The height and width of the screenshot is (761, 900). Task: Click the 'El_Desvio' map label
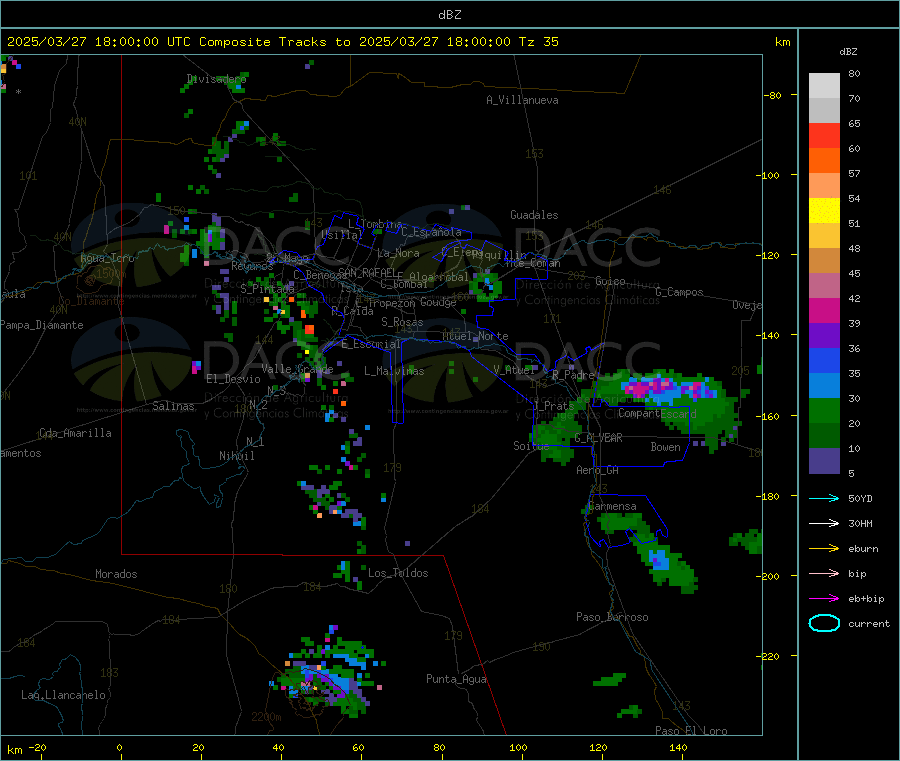click(234, 379)
